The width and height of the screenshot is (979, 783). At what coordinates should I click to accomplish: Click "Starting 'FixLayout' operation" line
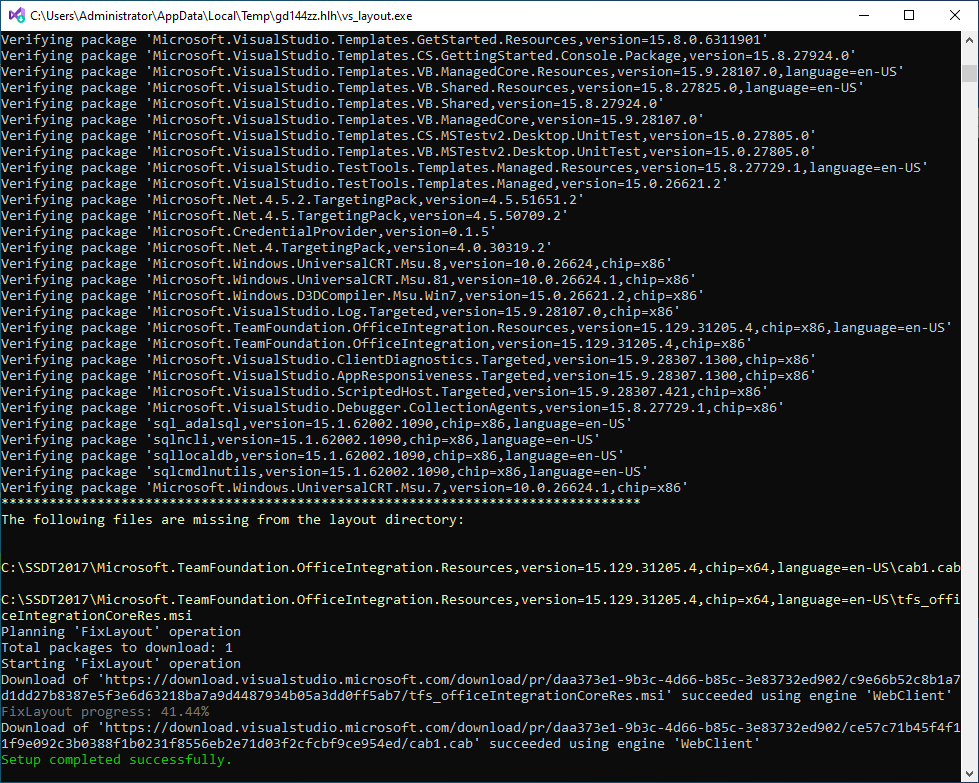pyautogui.click(x=121, y=663)
